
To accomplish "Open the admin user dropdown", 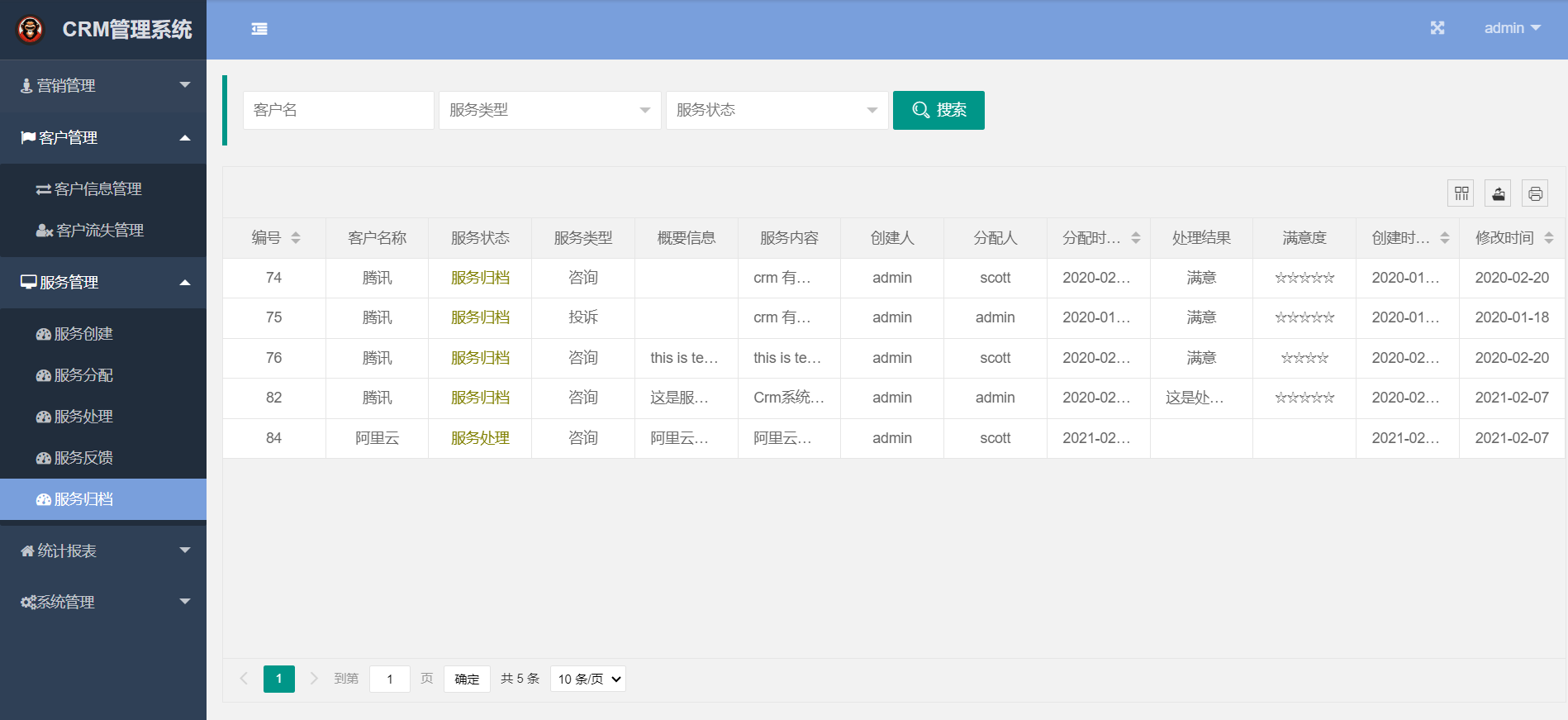I will (1512, 28).
